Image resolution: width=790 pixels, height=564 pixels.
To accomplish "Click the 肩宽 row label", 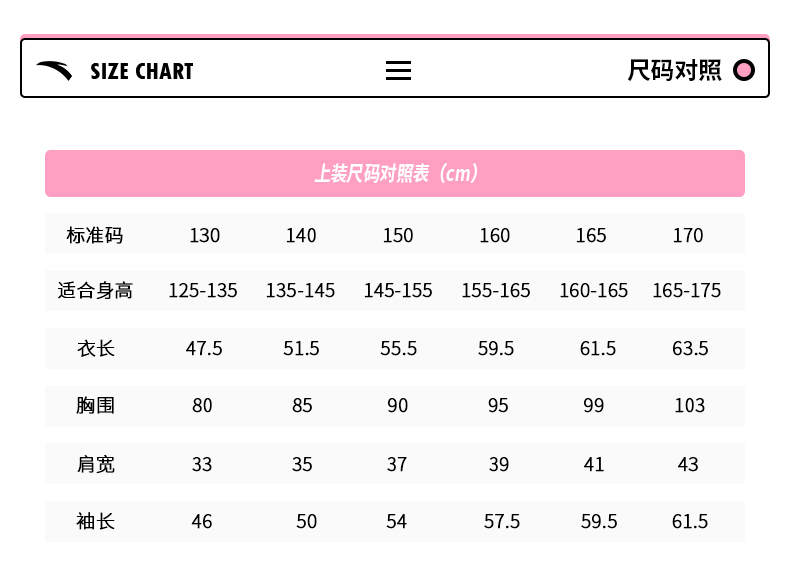I will point(96,464).
